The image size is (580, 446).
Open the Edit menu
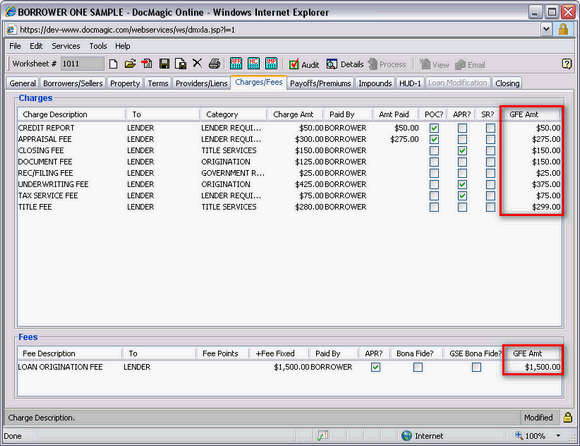(x=36, y=46)
